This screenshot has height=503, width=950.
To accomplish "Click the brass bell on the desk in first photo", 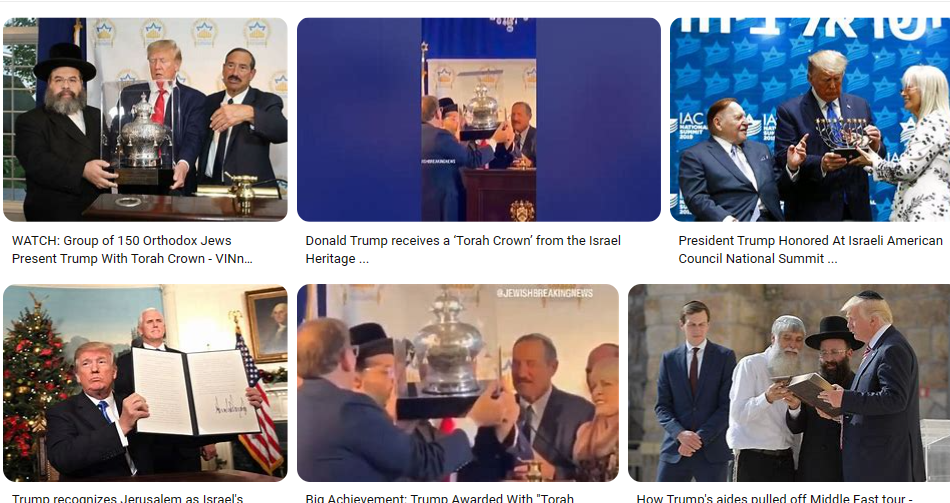I will [244, 192].
